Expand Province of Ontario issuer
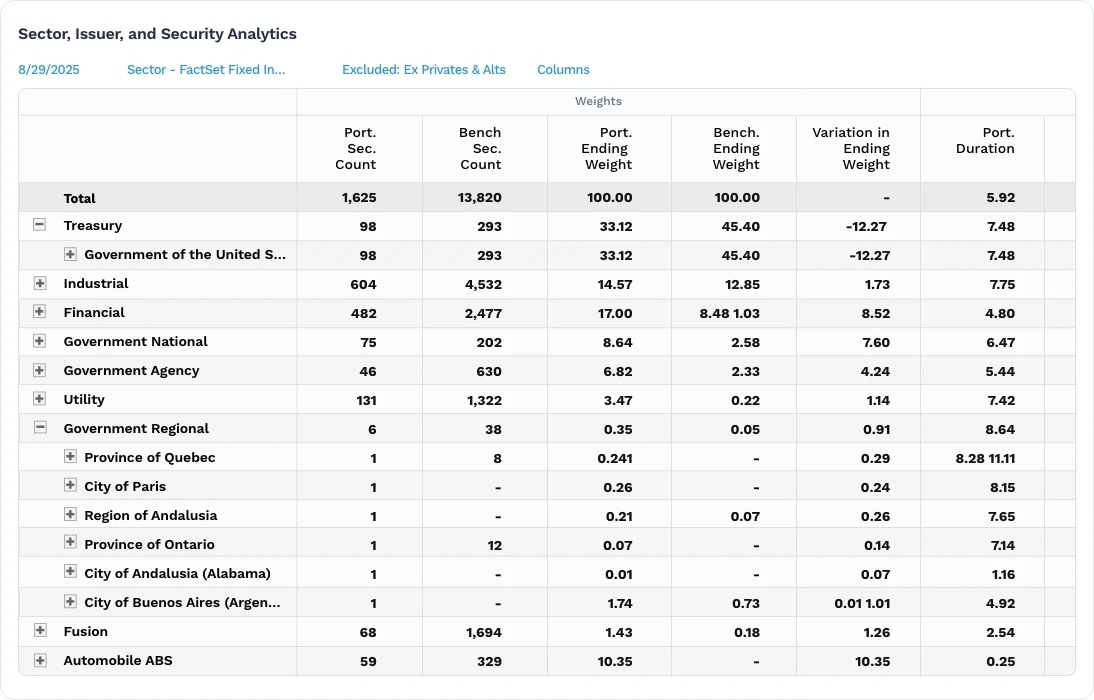 (x=70, y=542)
